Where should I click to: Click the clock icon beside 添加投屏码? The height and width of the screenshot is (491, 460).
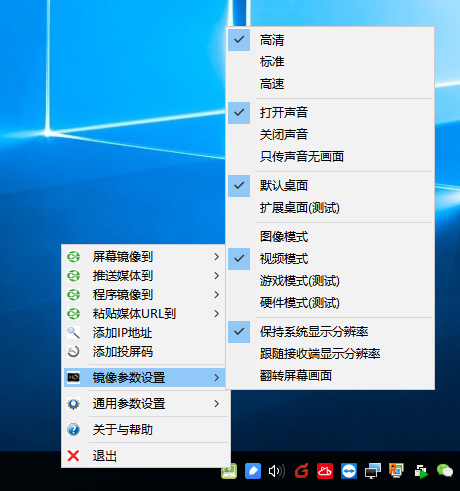[x=73, y=352]
